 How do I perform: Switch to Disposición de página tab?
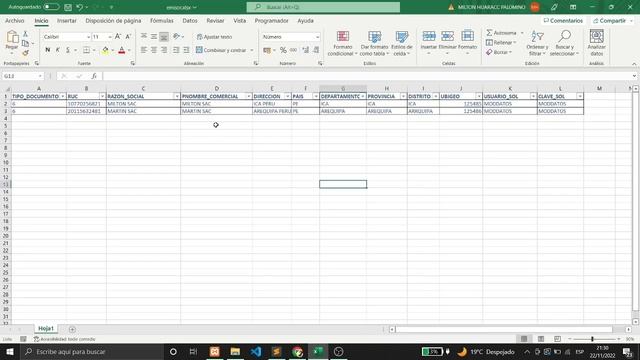click(113, 20)
